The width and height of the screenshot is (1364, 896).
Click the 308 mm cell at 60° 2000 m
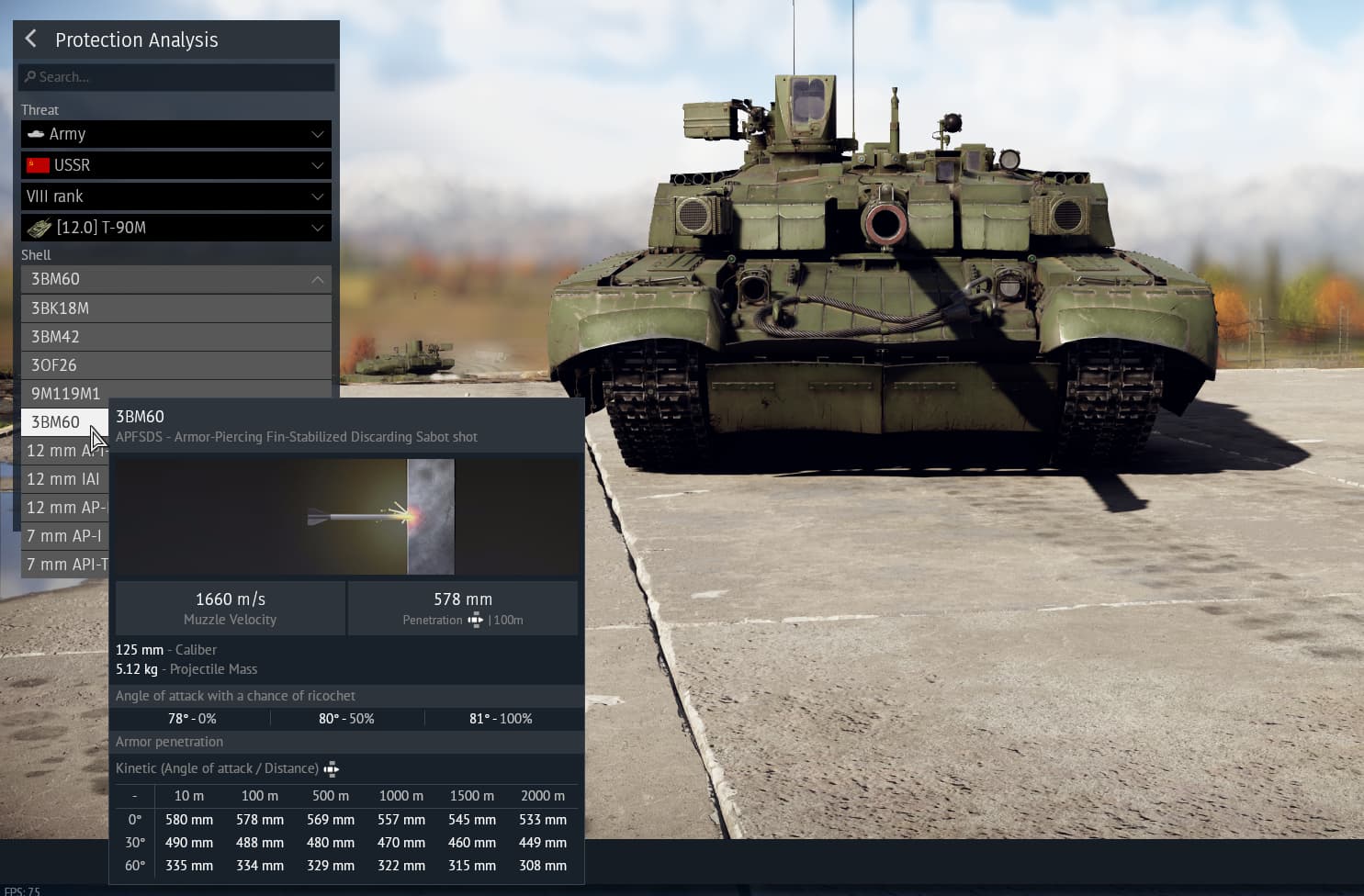point(543,866)
